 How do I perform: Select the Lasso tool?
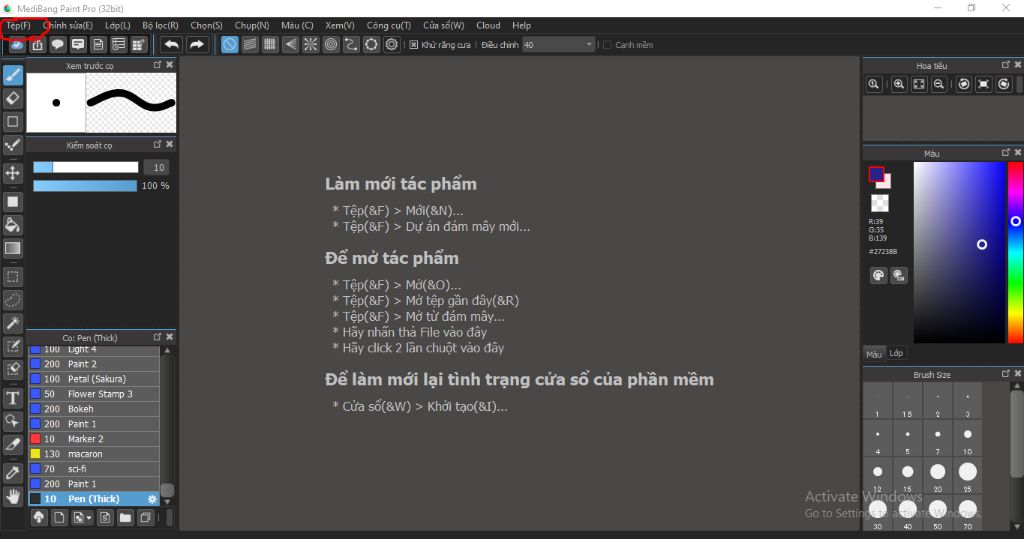tap(12, 300)
